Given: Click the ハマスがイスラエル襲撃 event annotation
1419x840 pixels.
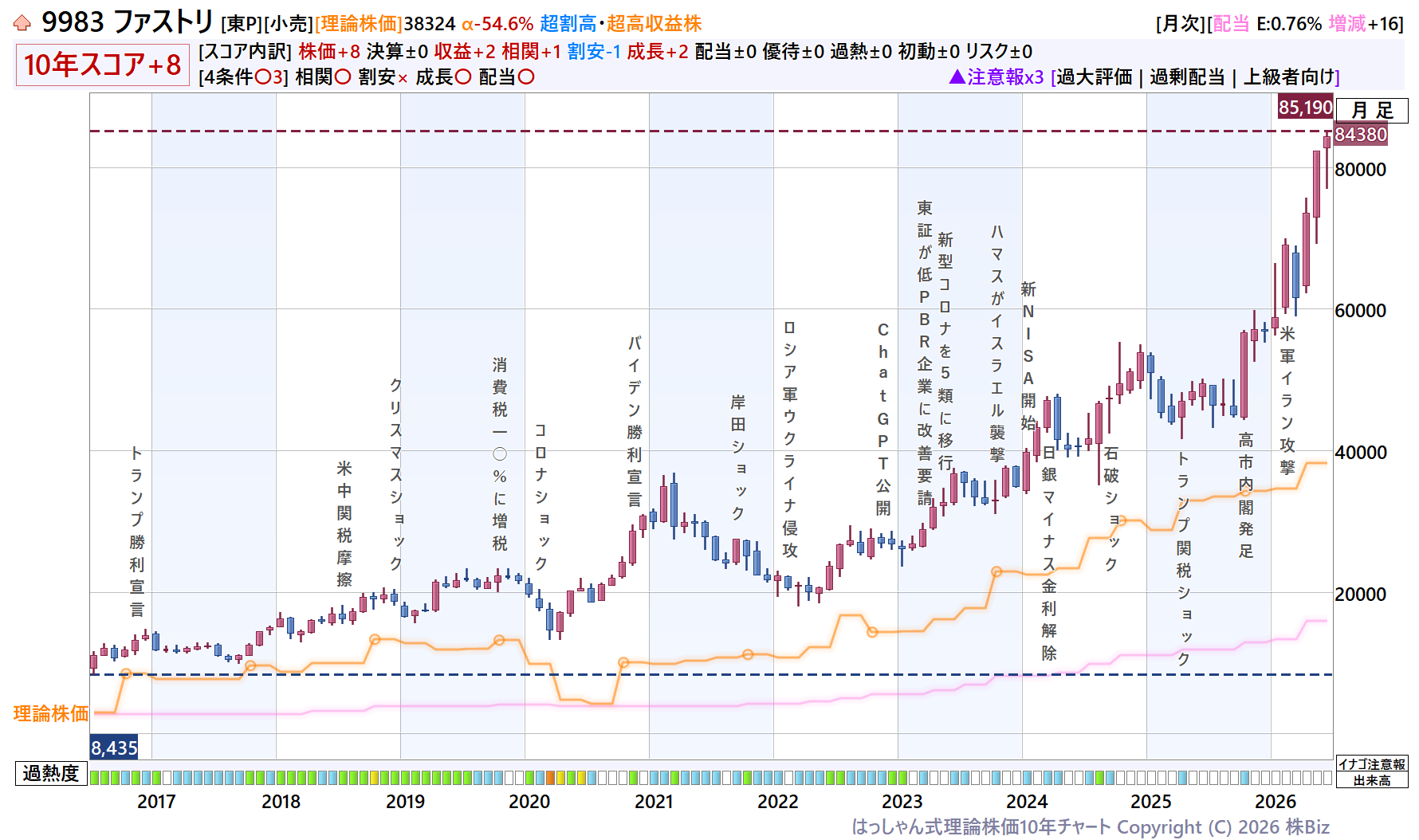Looking at the screenshot, I should click(997, 343).
